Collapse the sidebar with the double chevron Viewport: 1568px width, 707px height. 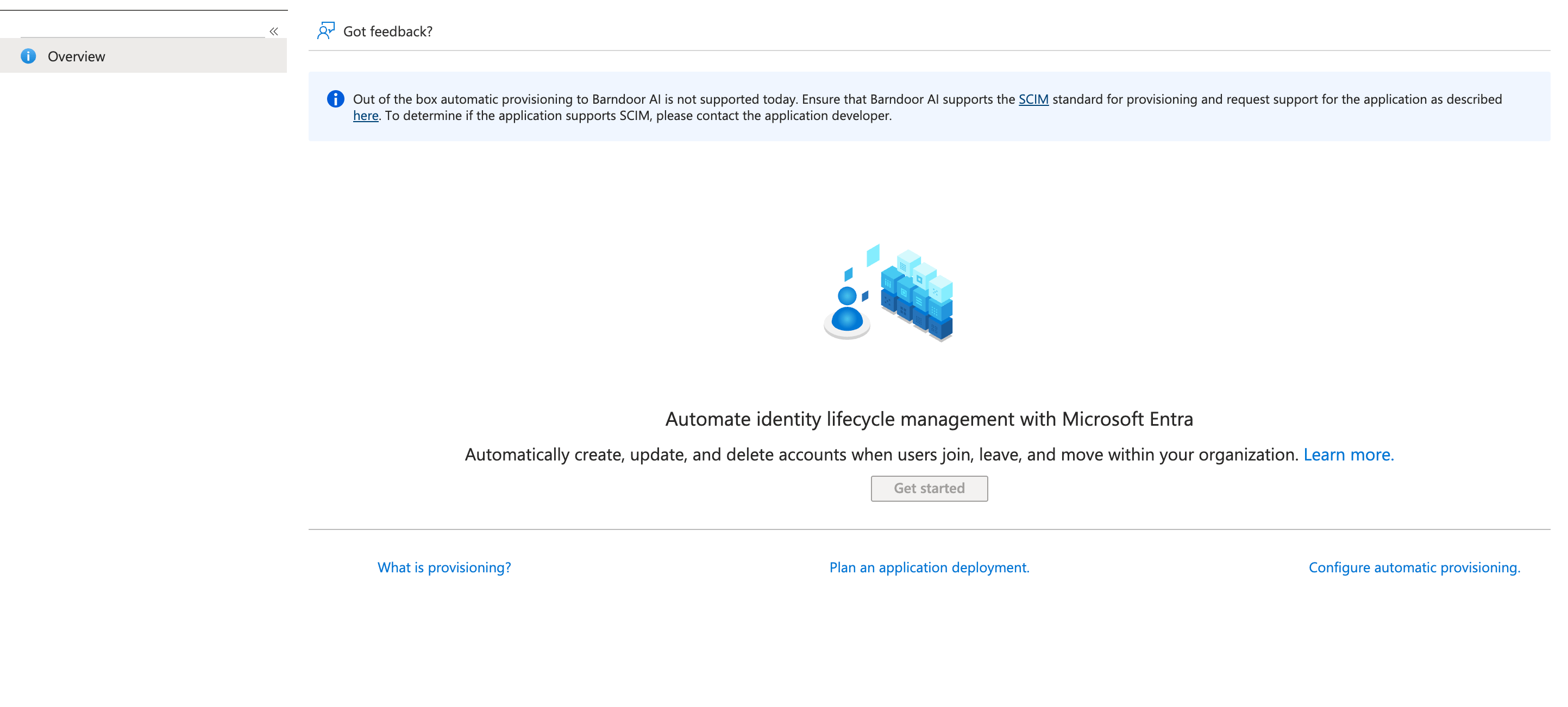[274, 31]
